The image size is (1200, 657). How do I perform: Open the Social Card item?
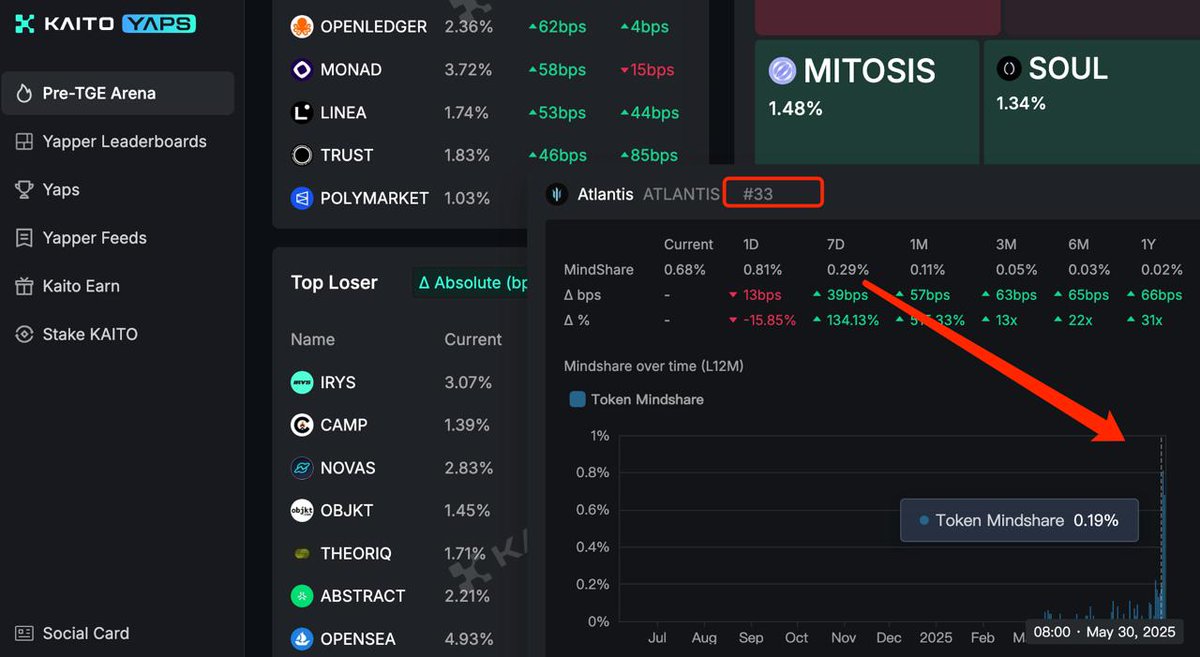pyautogui.click(x=85, y=633)
